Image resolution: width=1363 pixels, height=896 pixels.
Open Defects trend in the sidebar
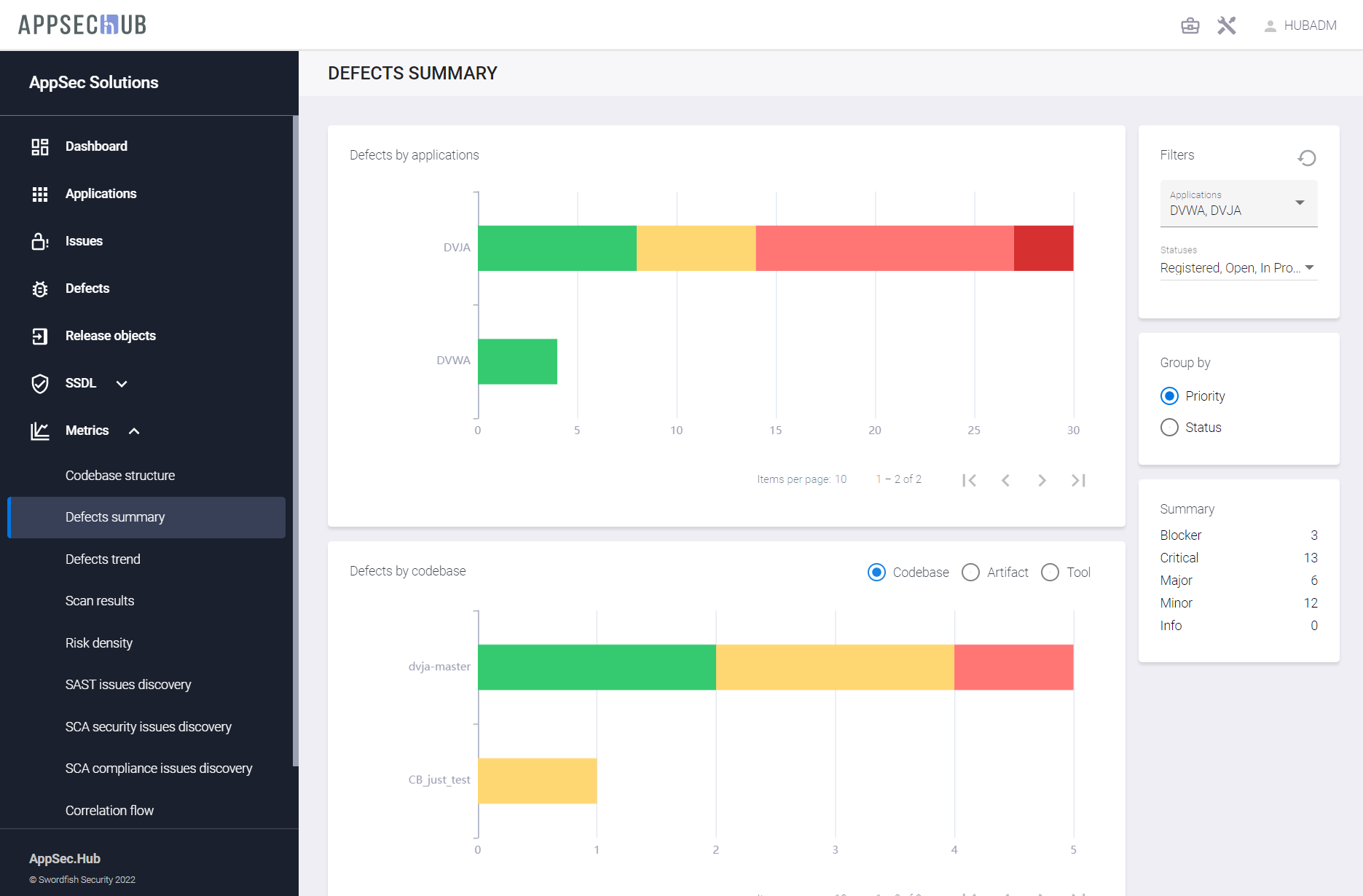click(x=103, y=559)
